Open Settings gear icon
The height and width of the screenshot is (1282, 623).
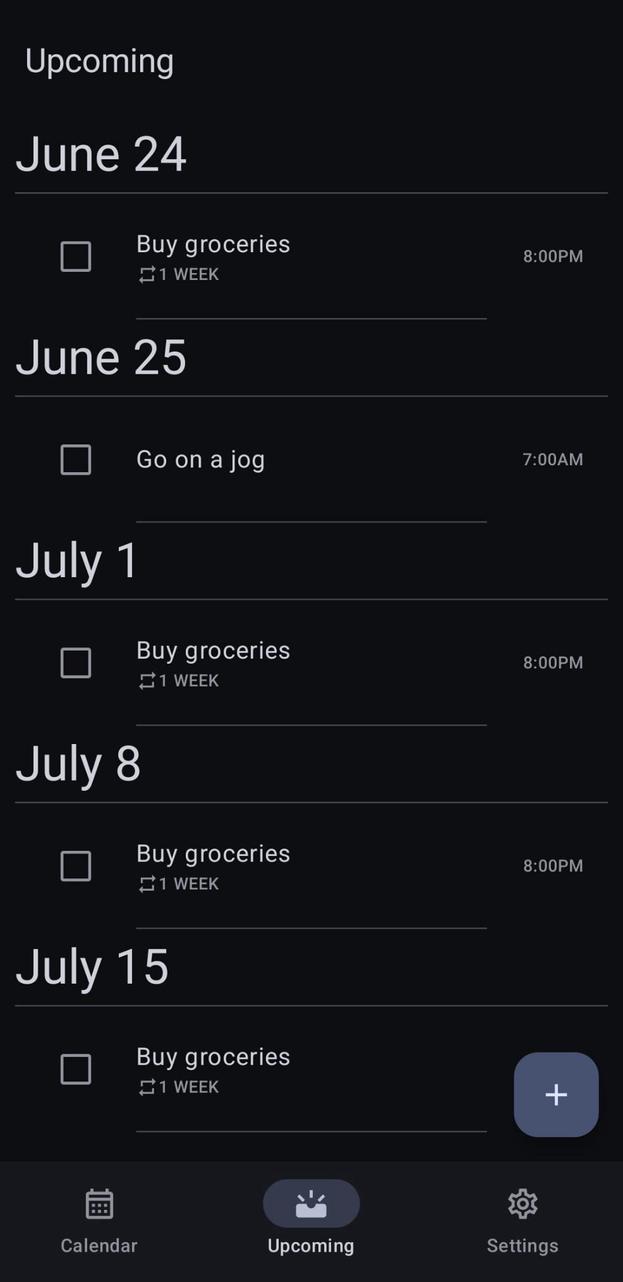[x=522, y=1204]
